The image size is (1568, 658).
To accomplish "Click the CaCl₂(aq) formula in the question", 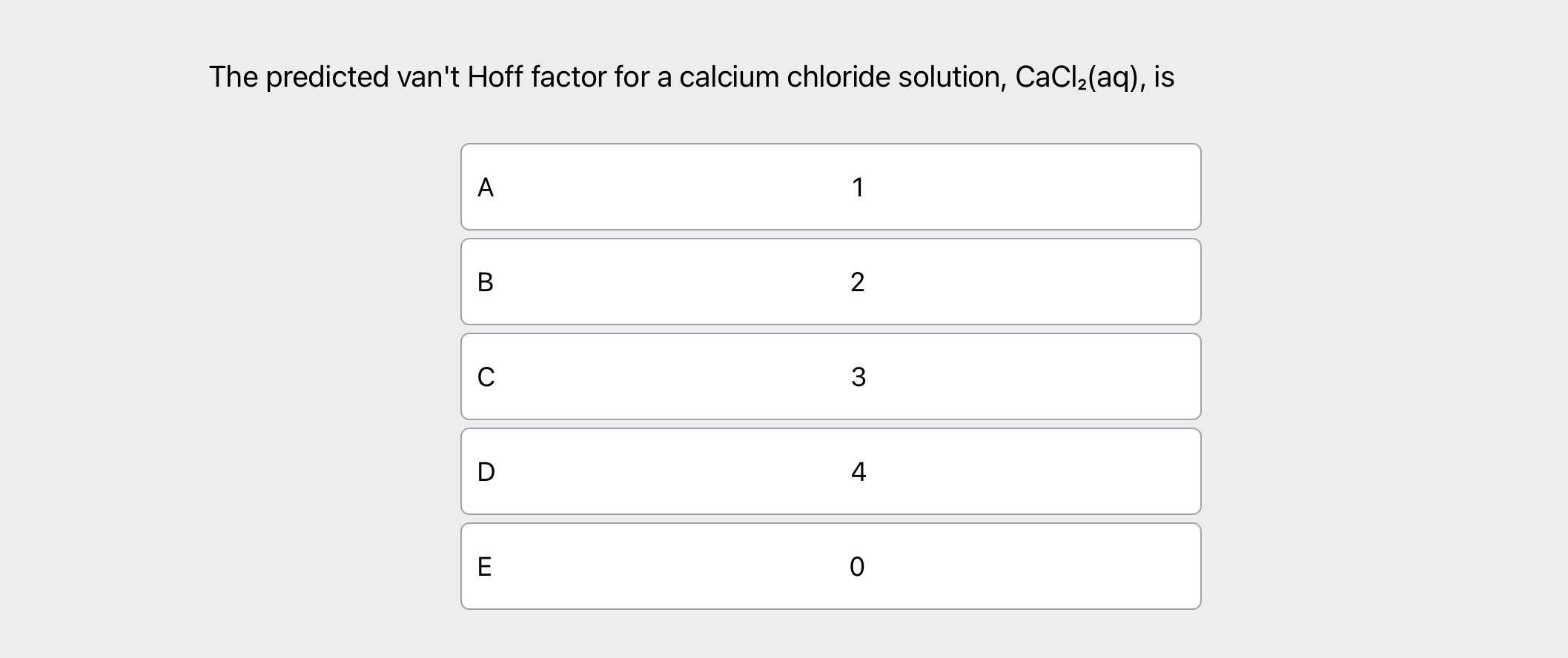I will point(1079,78).
